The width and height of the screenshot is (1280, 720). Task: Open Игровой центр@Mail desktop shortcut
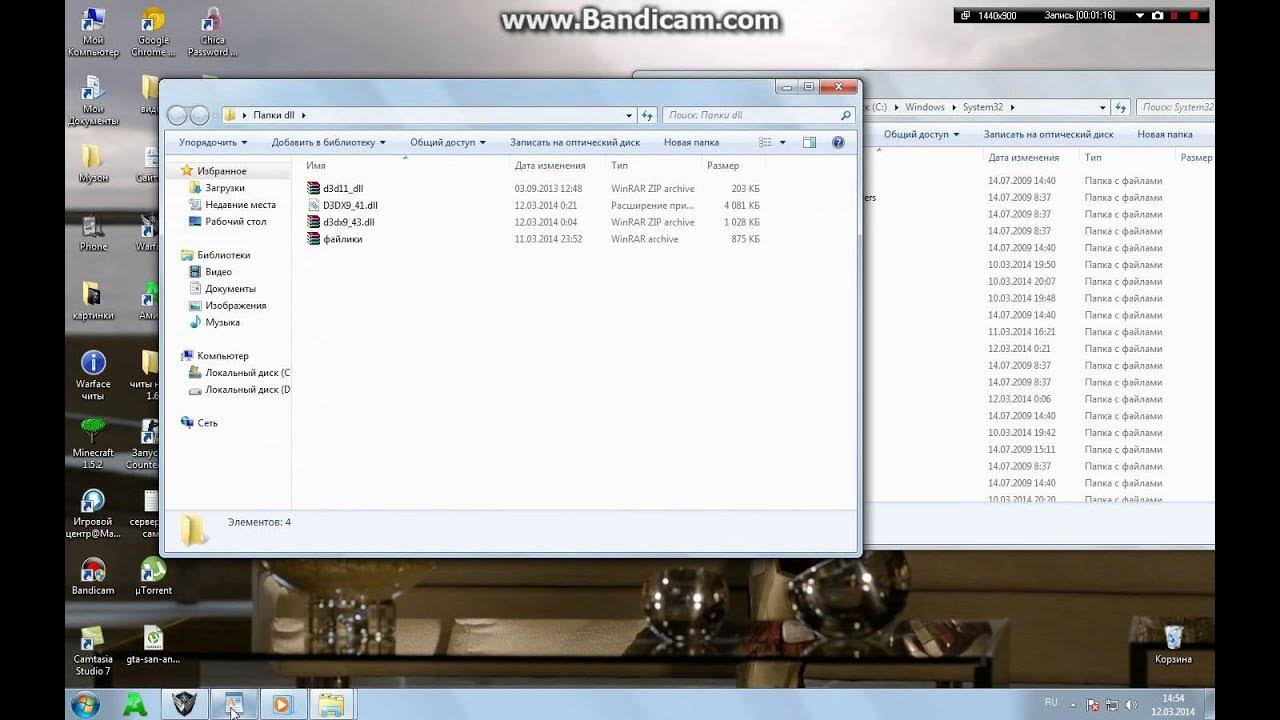93,513
